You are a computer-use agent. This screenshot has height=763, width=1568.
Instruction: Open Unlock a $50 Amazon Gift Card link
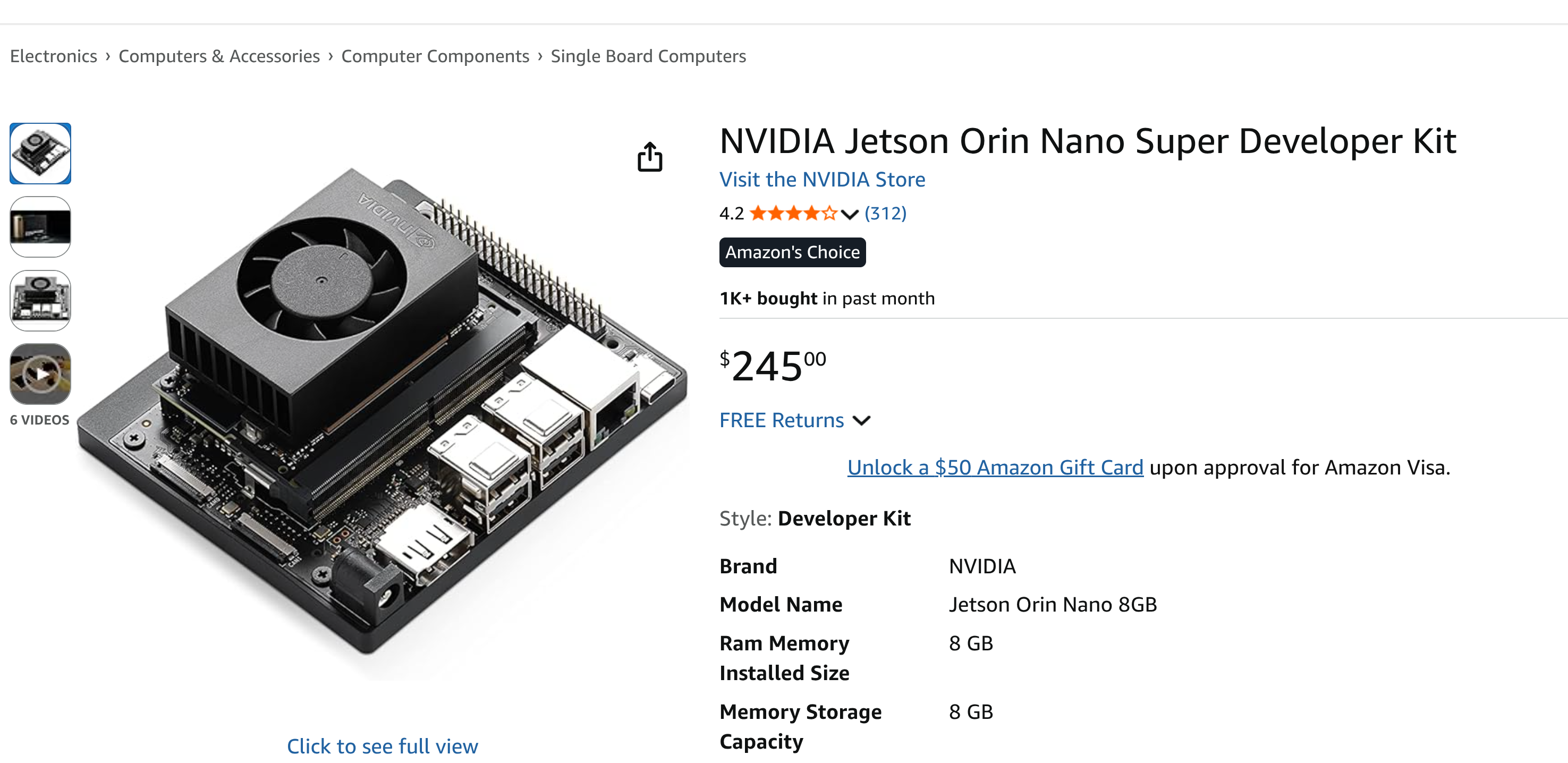click(x=995, y=467)
